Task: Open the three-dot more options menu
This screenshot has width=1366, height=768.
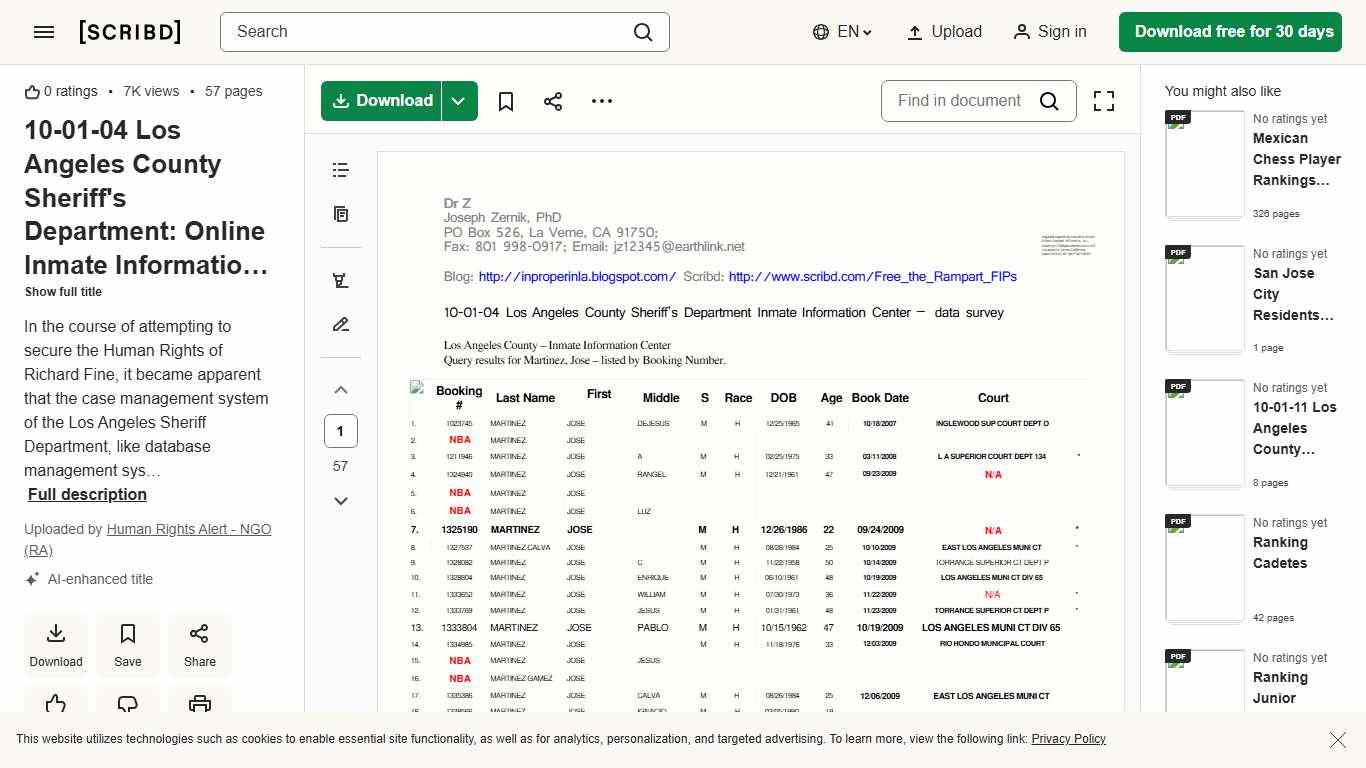Action: [601, 101]
